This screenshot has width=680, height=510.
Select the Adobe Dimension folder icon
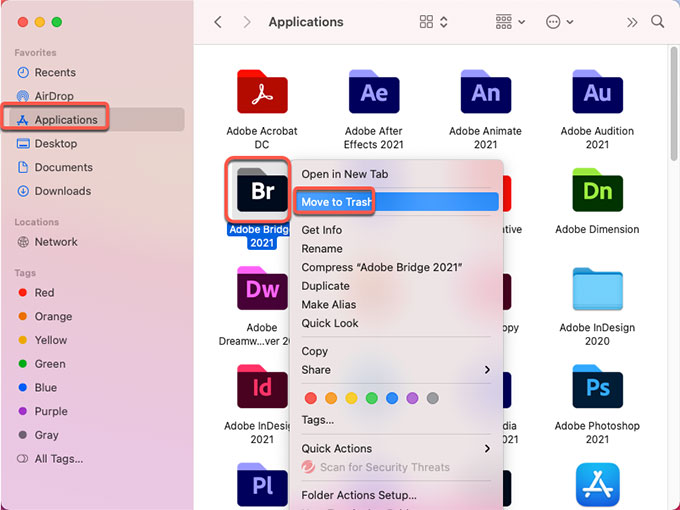coord(597,190)
